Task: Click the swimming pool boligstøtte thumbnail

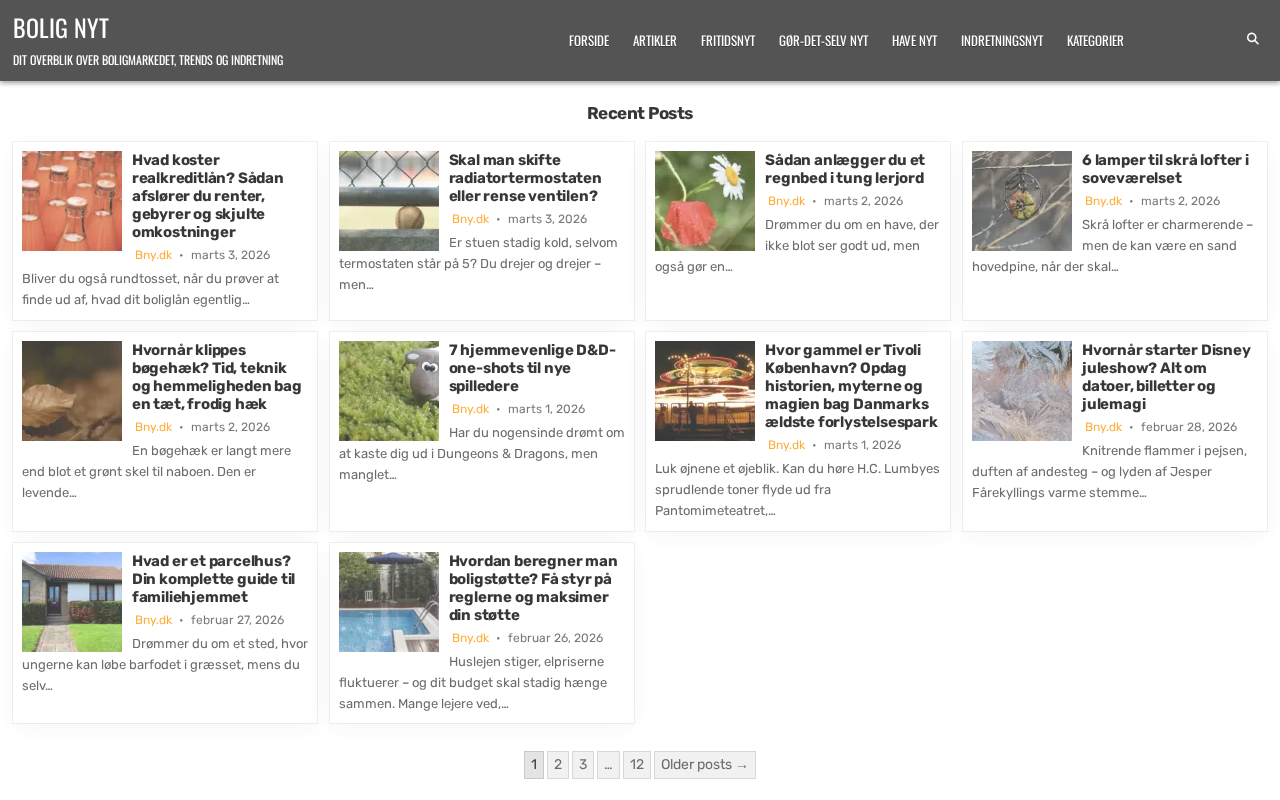Action: [x=388, y=602]
